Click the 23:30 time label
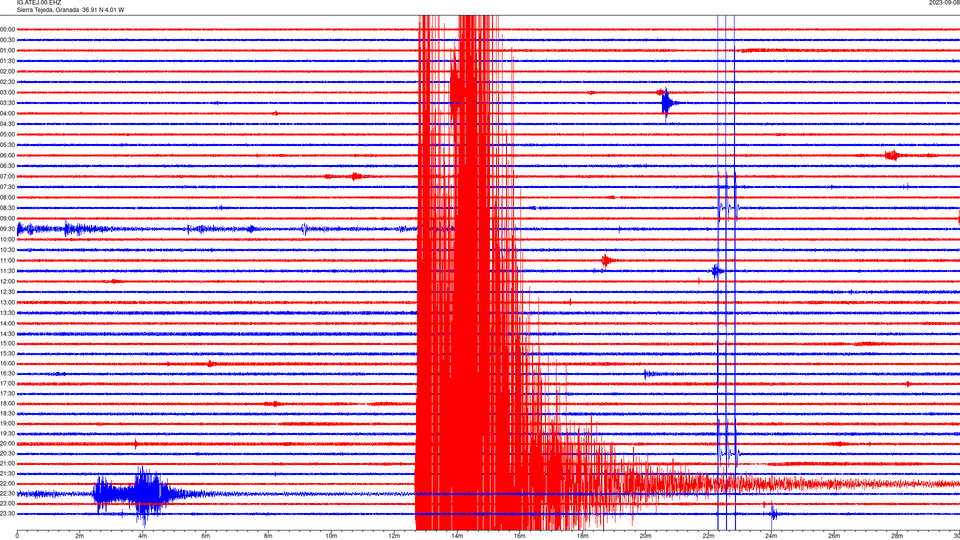Viewport: 960px width, 540px height. tap(7, 514)
